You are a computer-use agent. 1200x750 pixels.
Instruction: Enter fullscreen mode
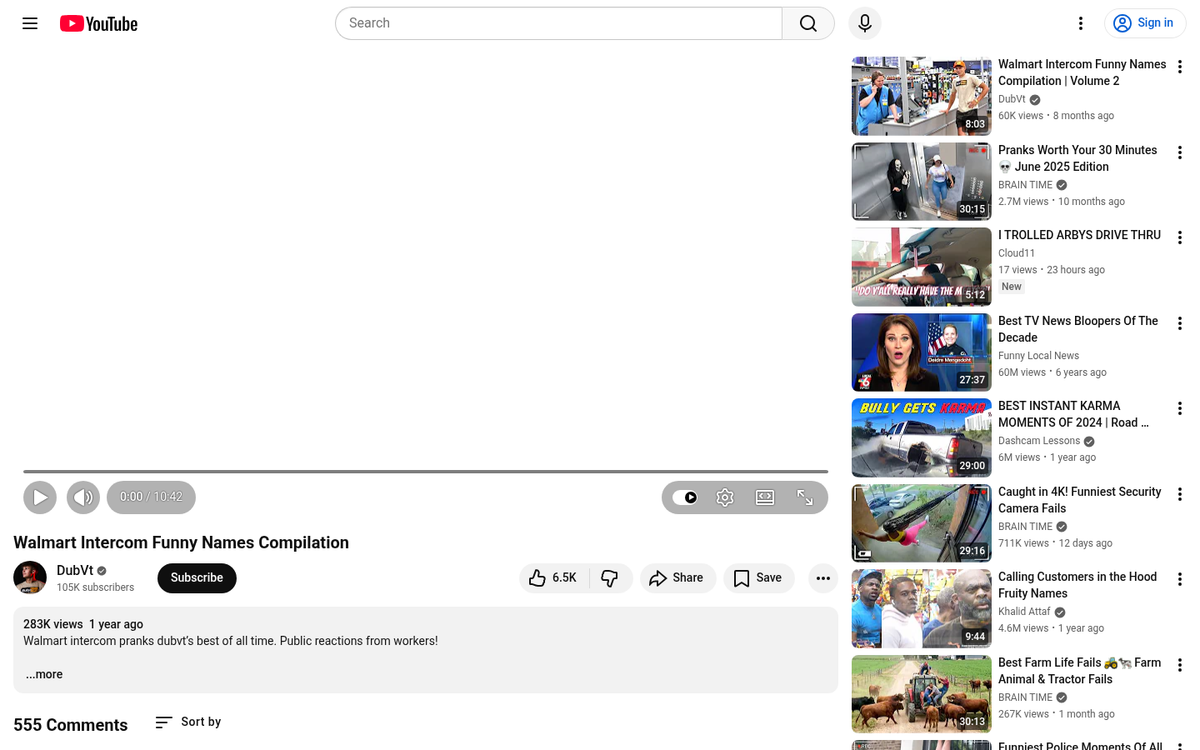[804, 497]
